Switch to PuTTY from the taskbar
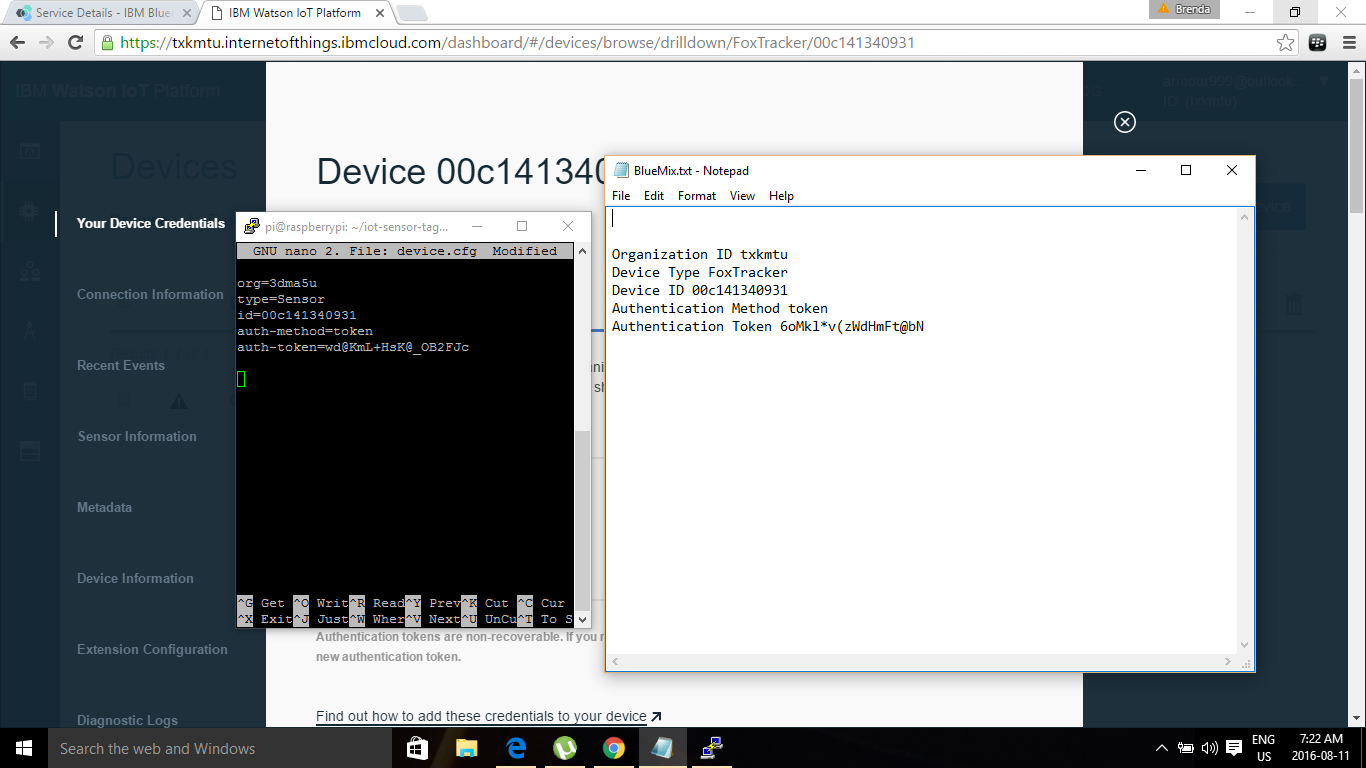Screen dimensions: 1366x768 (x=712, y=748)
